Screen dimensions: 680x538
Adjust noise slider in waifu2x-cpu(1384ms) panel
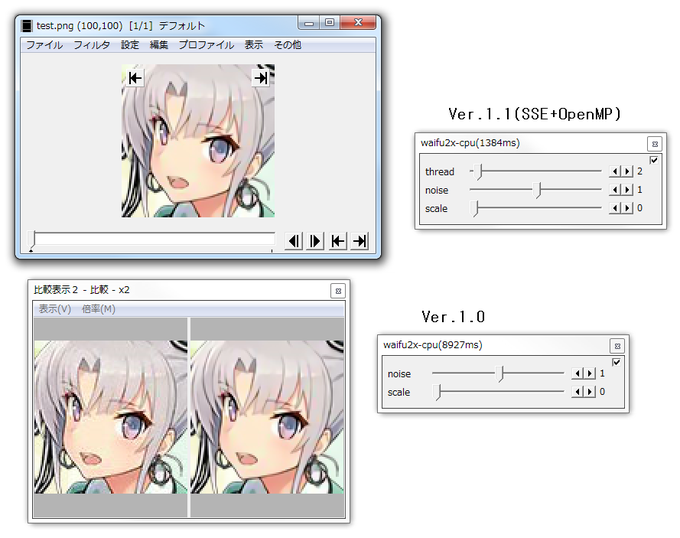pyautogui.click(x=536, y=190)
